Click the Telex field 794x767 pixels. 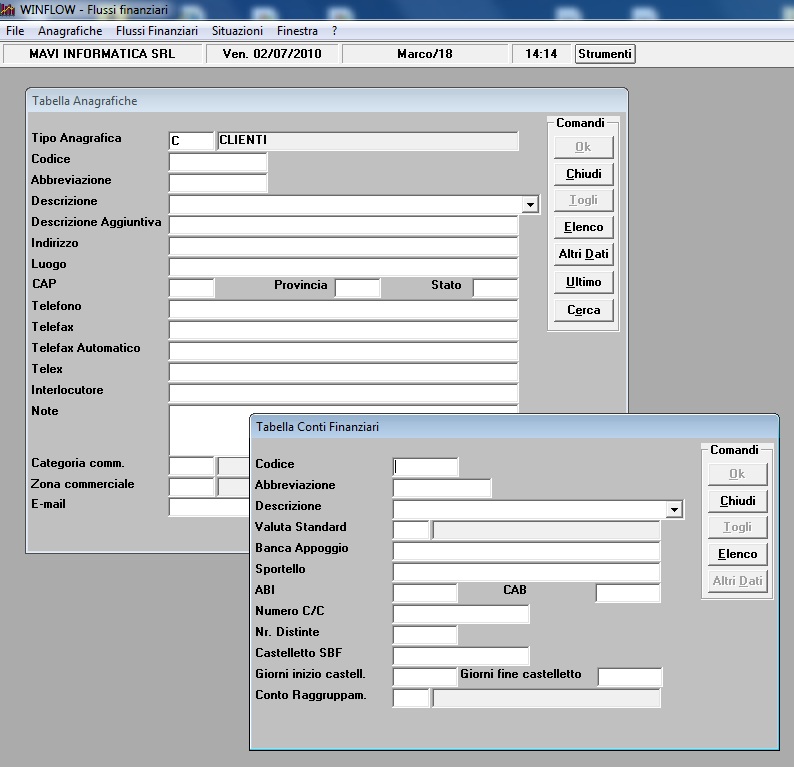(343, 372)
